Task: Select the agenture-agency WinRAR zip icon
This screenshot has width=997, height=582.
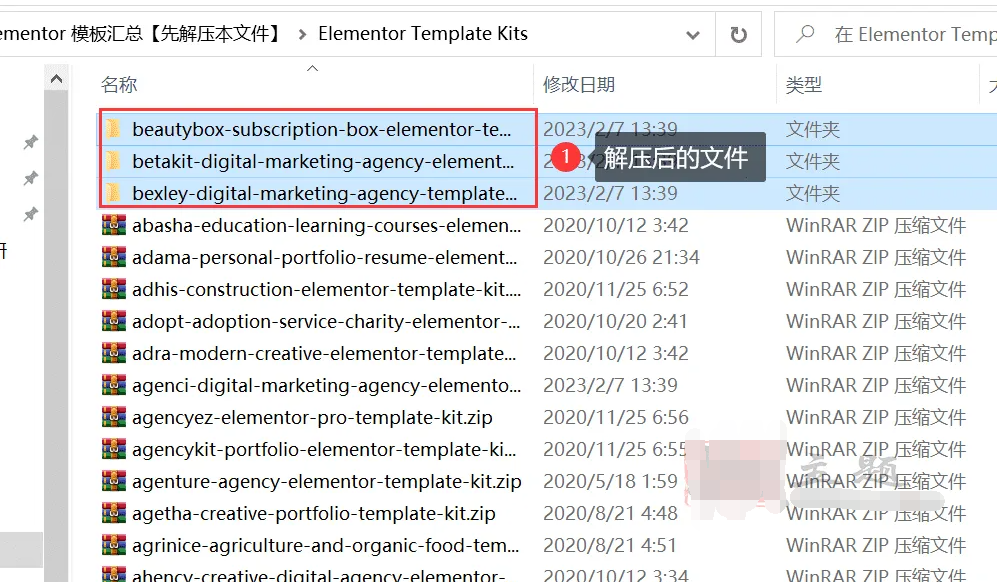Action: coord(114,481)
